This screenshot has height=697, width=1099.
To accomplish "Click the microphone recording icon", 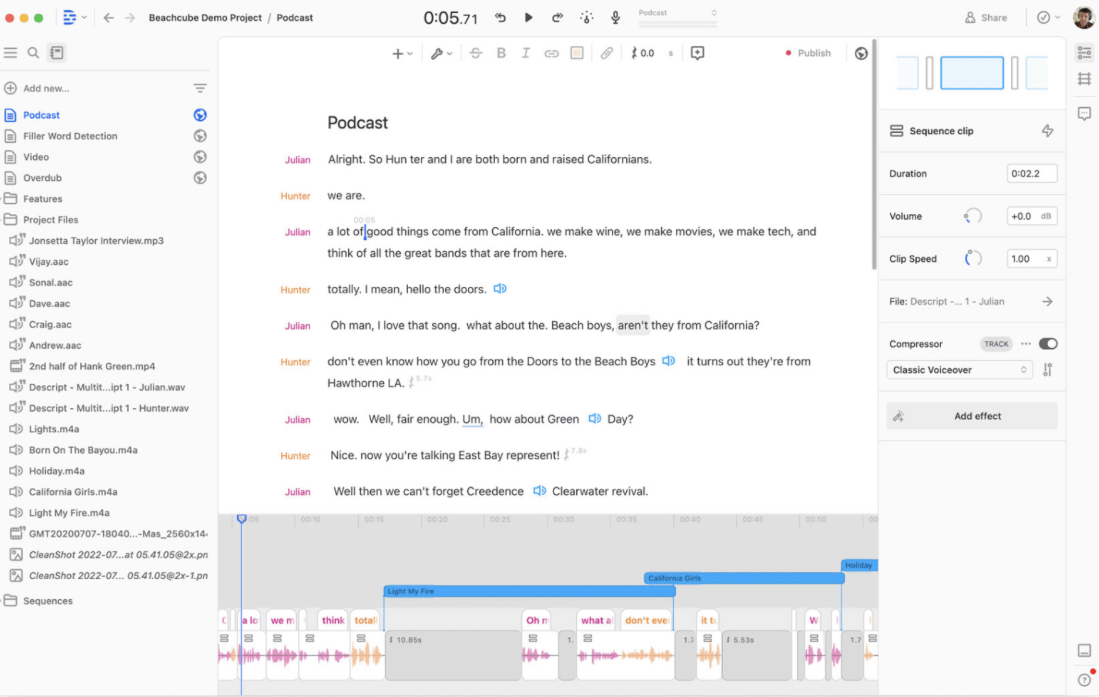I will [615, 17].
